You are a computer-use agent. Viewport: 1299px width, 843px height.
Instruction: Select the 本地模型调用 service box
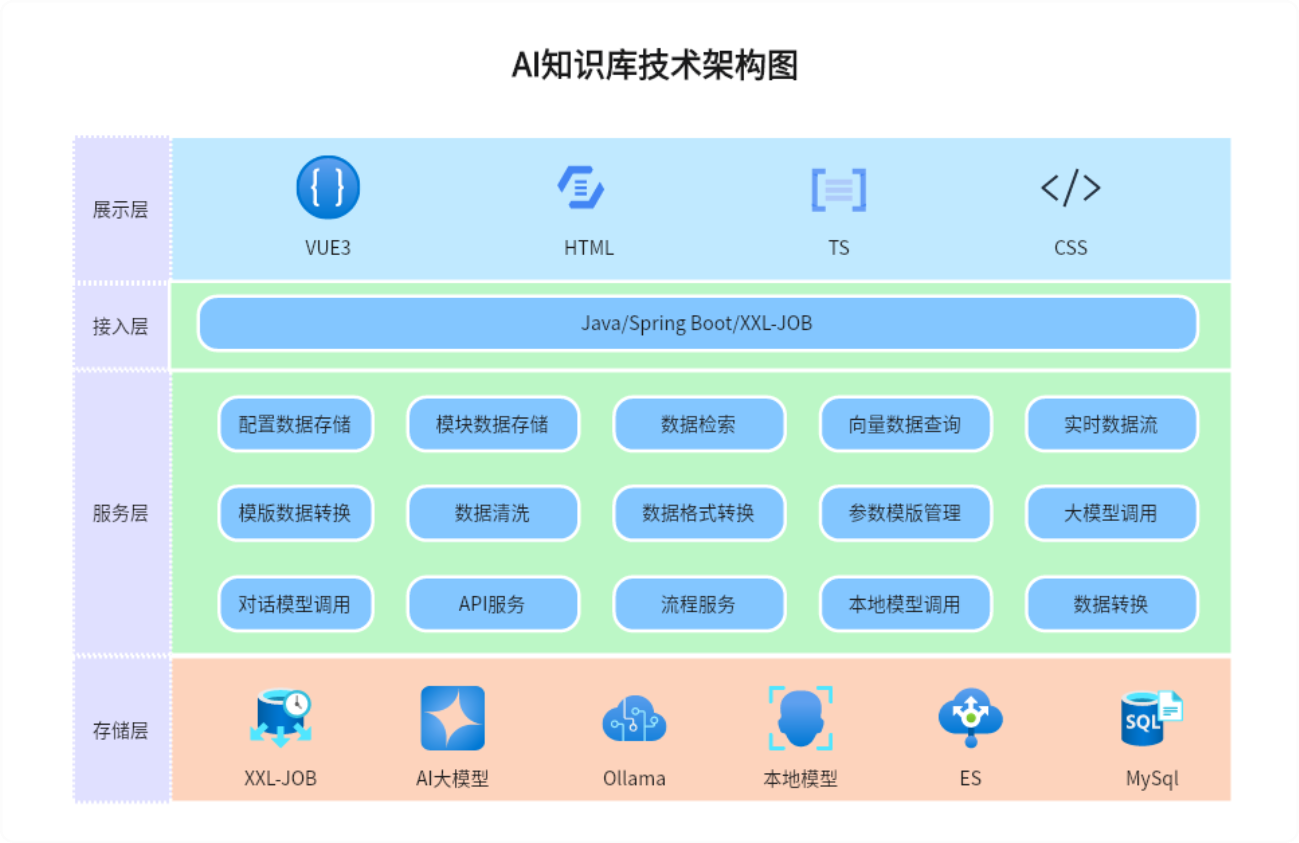(905, 604)
